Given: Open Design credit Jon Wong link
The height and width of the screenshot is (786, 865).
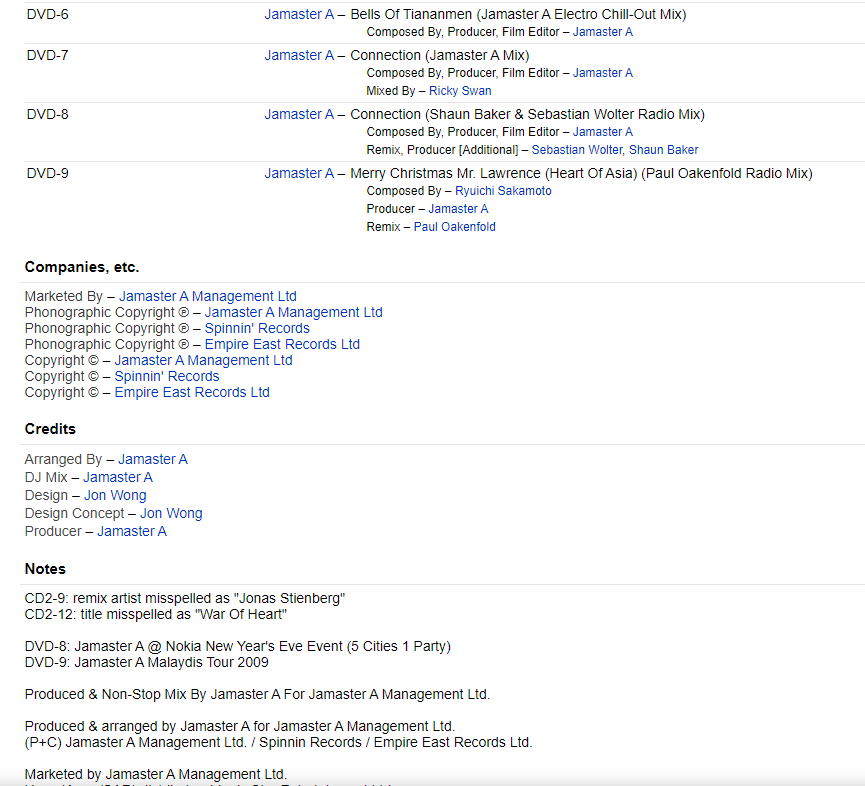Looking at the screenshot, I should point(115,495).
